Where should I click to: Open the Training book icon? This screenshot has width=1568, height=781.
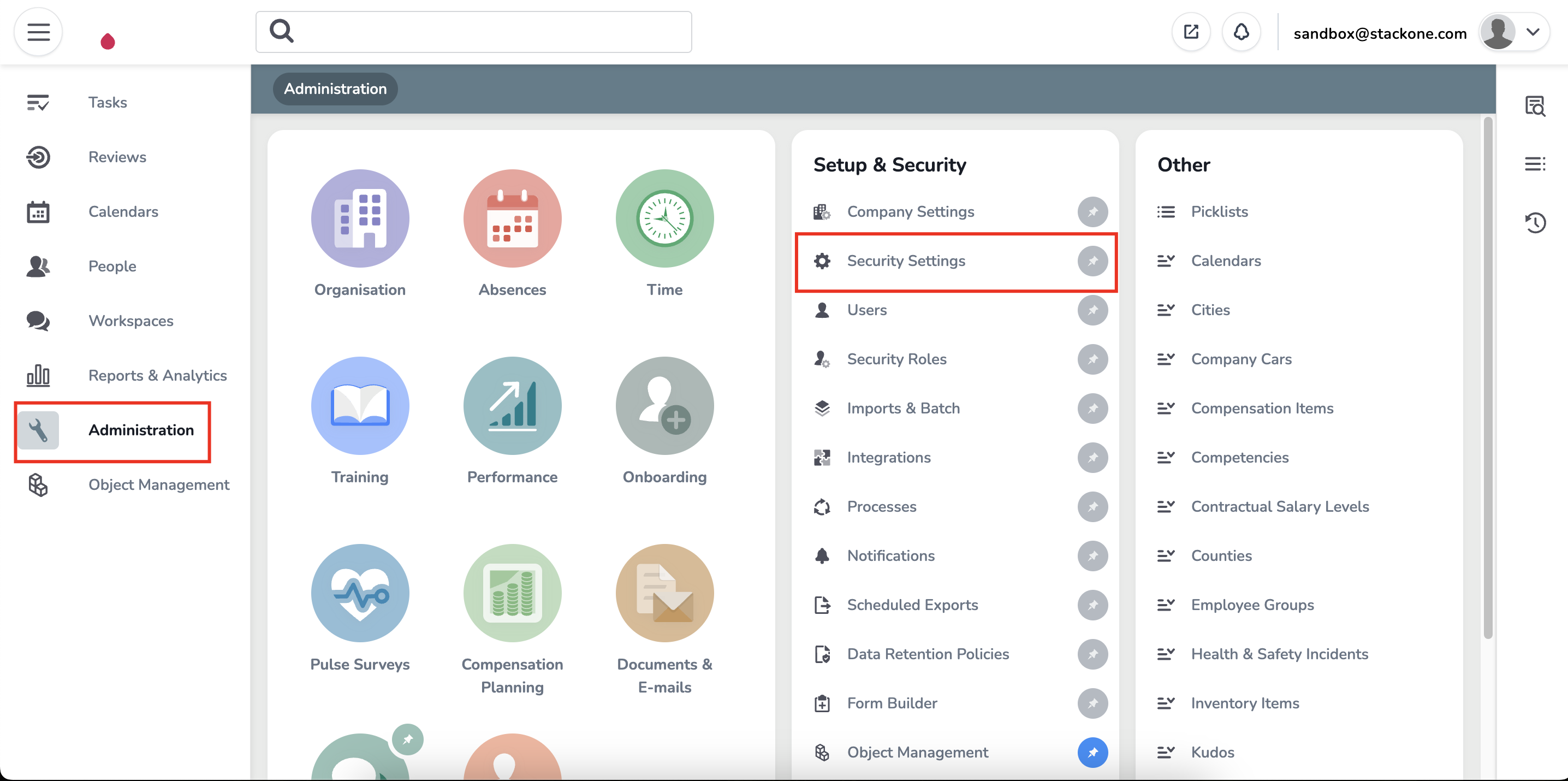click(360, 405)
